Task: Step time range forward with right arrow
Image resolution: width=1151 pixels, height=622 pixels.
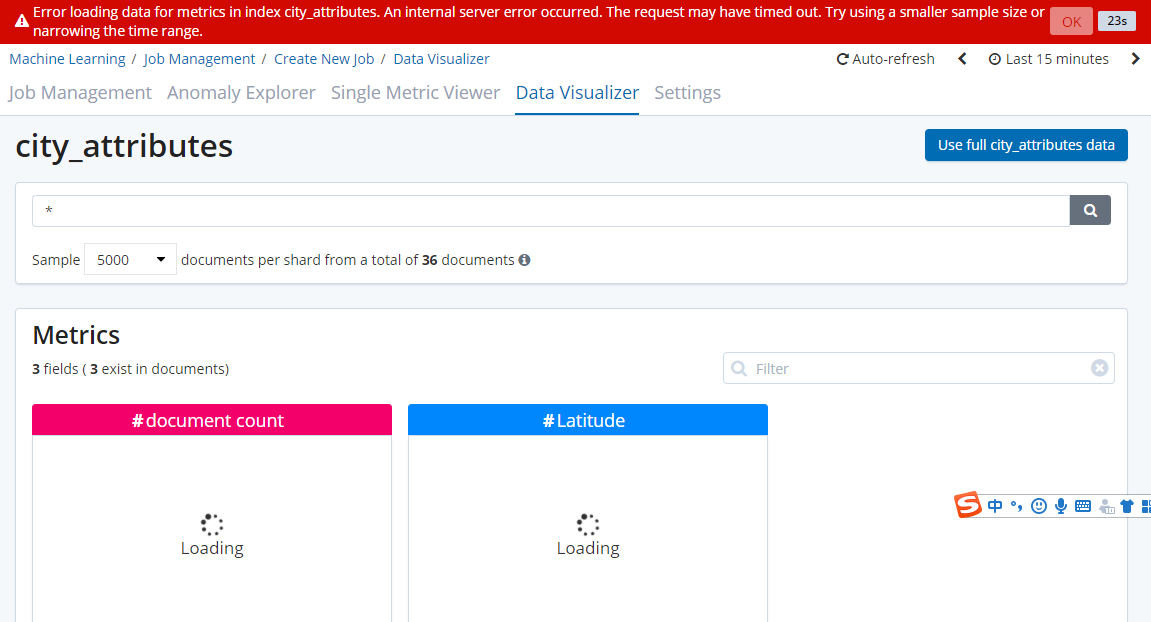Action: [1135, 59]
